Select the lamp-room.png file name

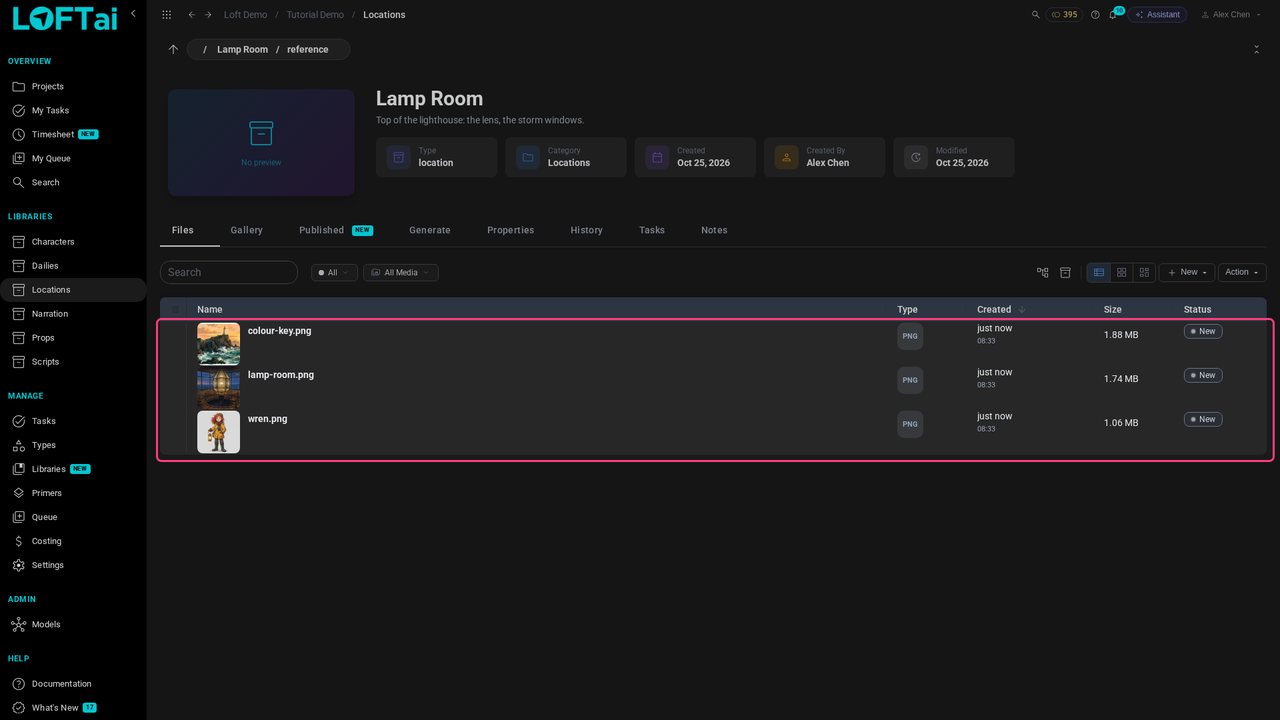tap(281, 375)
